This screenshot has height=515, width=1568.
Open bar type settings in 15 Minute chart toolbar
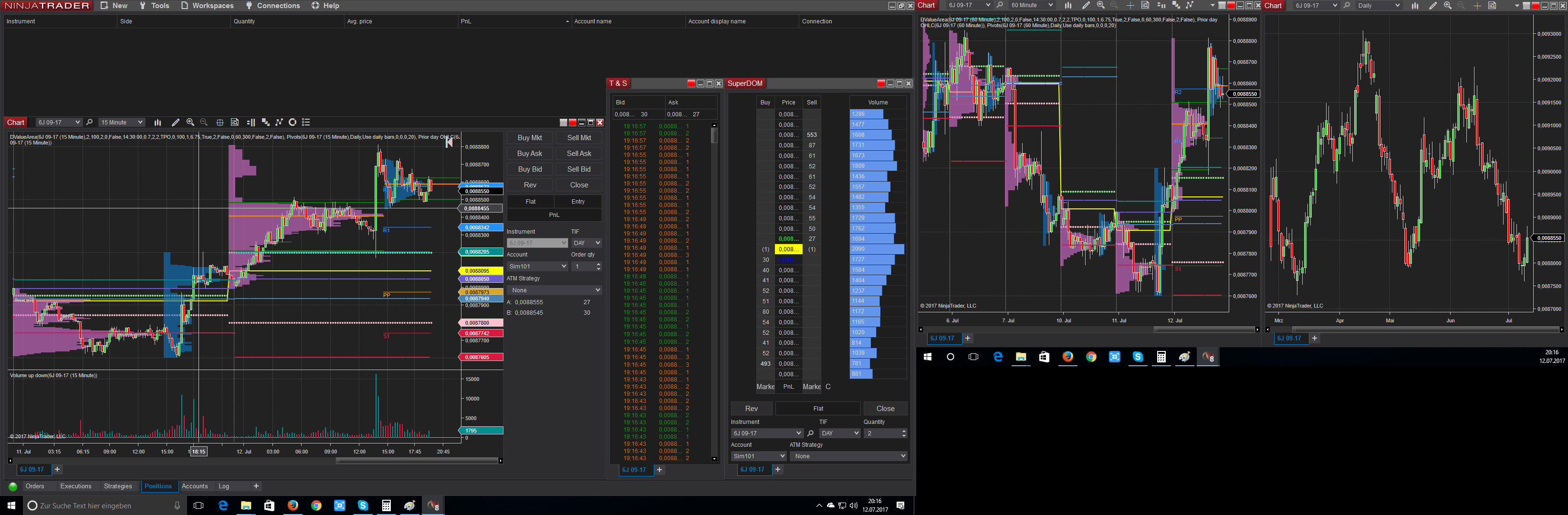coord(157,122)
